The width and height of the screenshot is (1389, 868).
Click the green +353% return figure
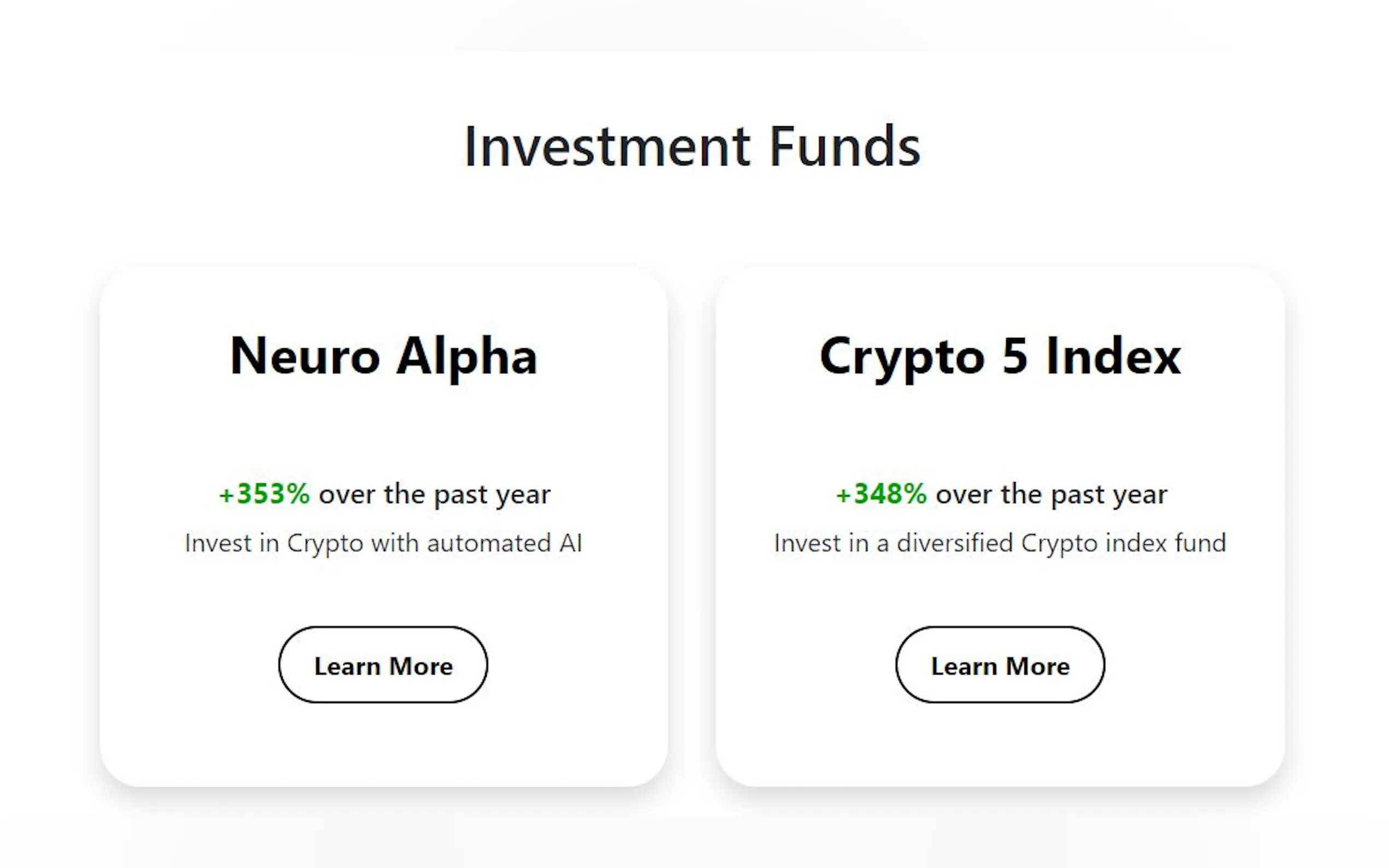pyautogui.click(x=265, y=494)
